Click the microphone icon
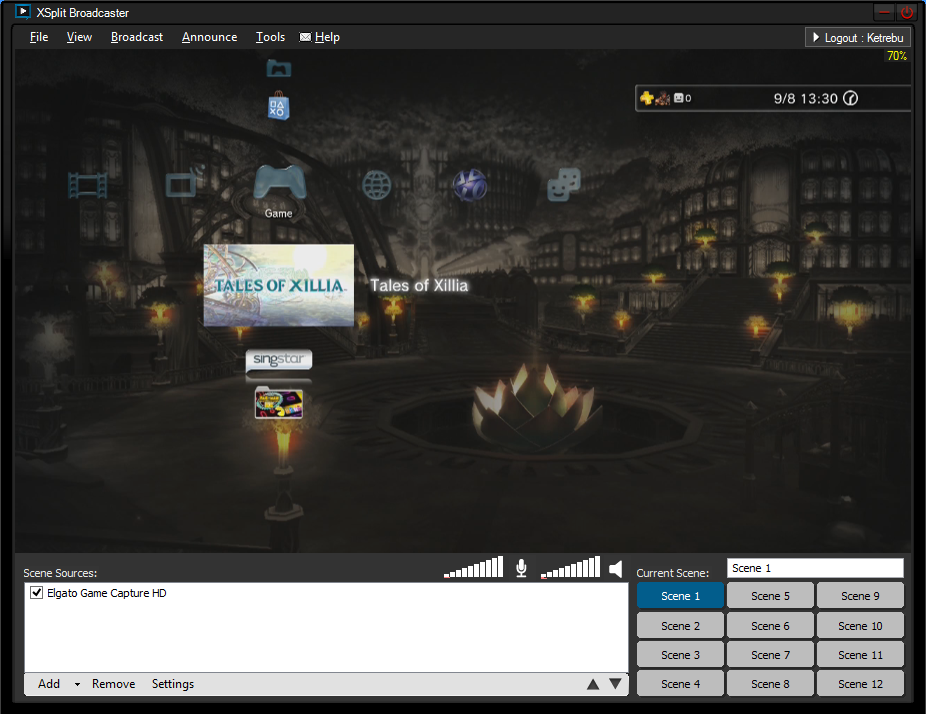The width and height of the screenshot is (926, 714). point(521,568)
